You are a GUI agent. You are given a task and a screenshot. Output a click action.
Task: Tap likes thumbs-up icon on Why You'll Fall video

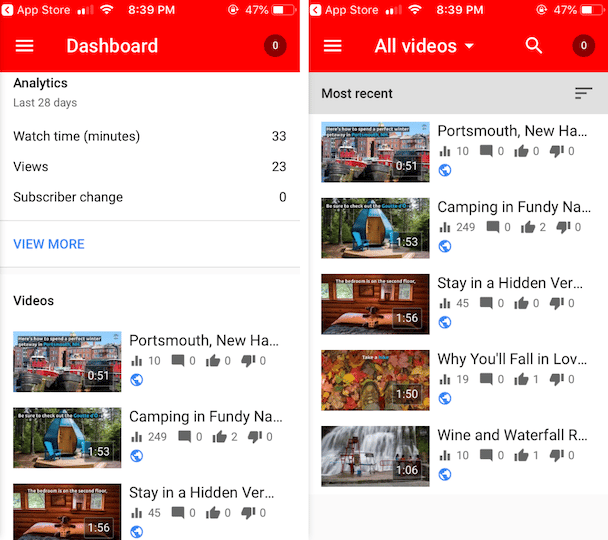(520, 380)
